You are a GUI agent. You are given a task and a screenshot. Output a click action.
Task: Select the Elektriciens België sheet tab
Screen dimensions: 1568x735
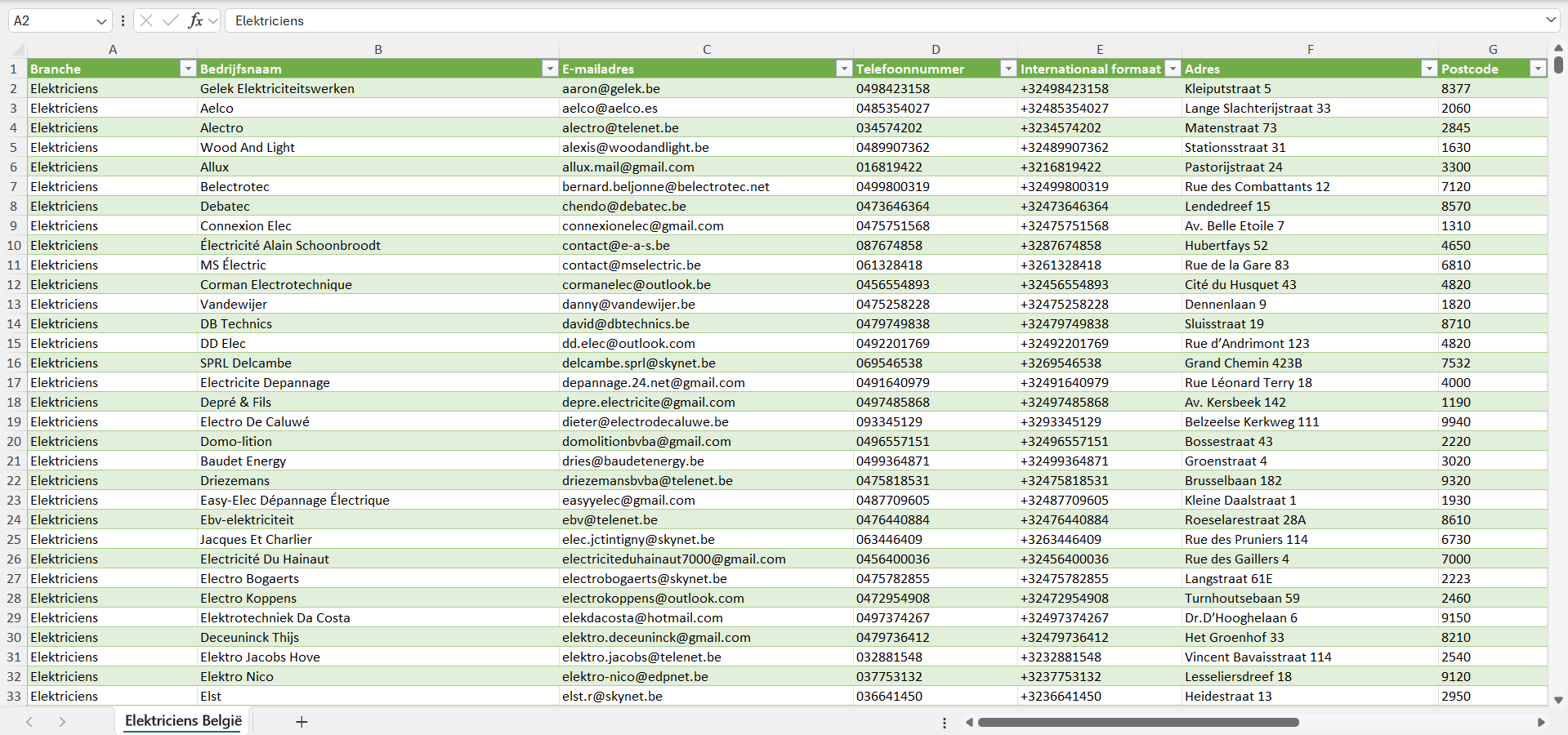pos(183,721)
